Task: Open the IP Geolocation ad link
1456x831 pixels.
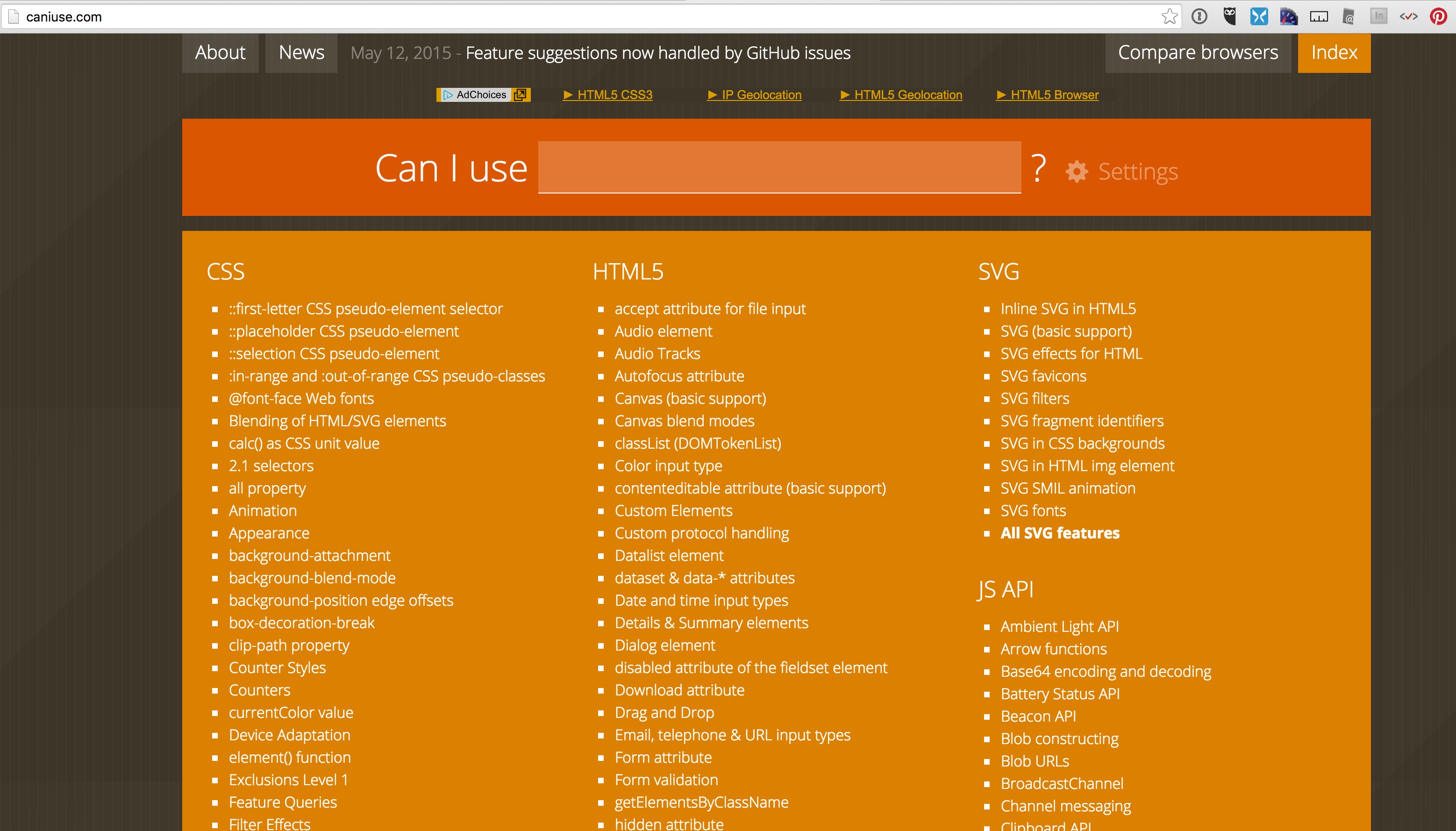Action: point(755,95)
